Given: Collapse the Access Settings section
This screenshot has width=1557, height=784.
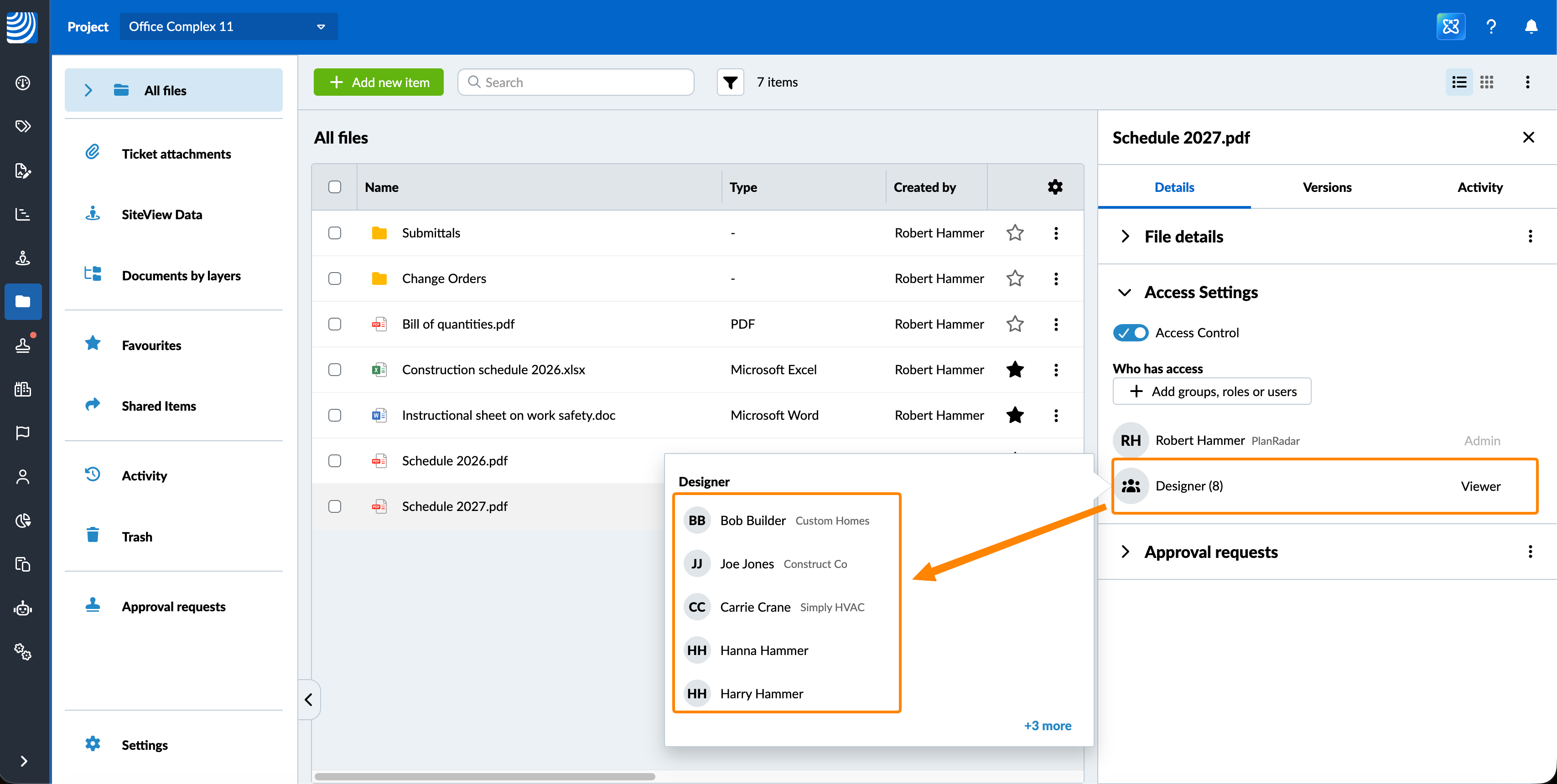Looking at the screenshot, I should pos(1125,292).
